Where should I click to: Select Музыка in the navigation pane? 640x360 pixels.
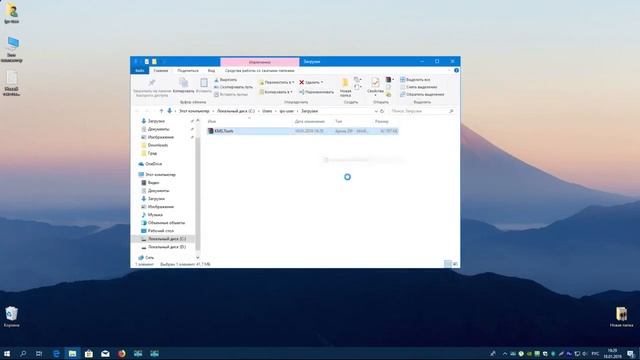pyautogui.click(x=155, y=215)
